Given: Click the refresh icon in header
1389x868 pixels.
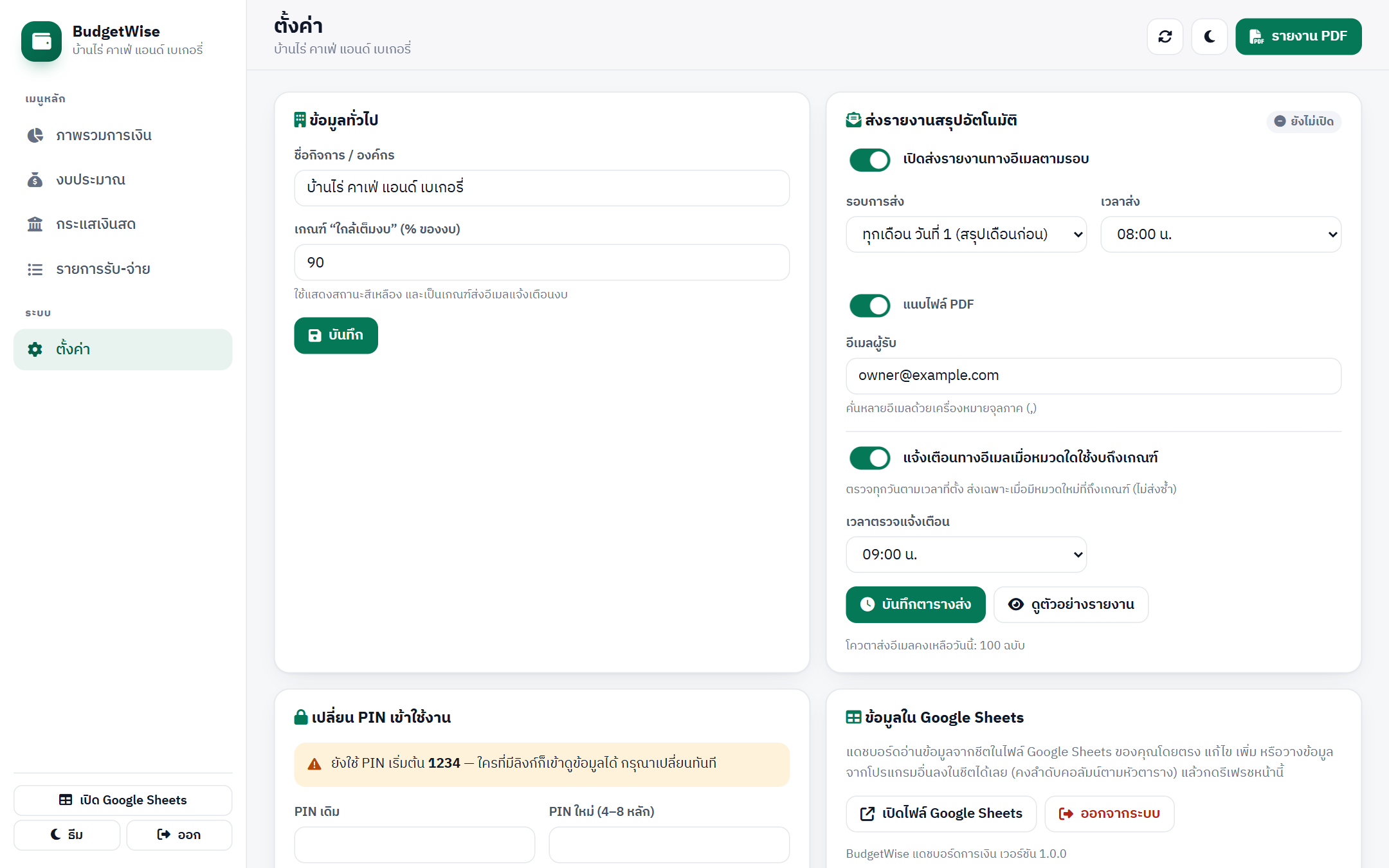Looking at the screenshot, I should click(x=1165, y=37).
